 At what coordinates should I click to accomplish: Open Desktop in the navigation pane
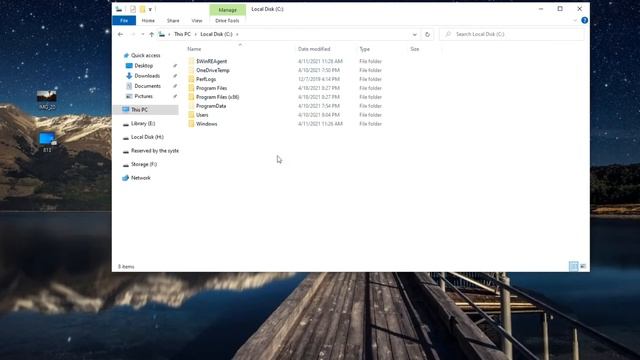[x=144, y=66]
